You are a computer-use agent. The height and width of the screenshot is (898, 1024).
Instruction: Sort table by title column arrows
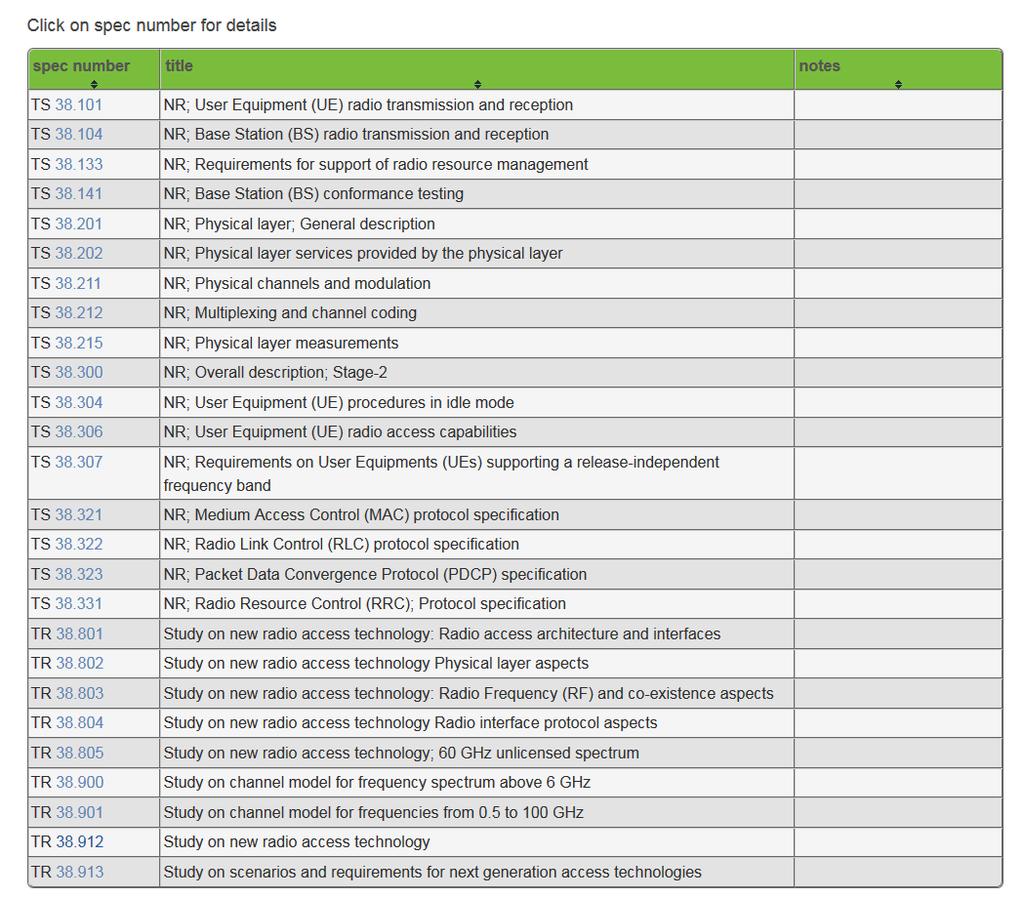coord(477,84)
